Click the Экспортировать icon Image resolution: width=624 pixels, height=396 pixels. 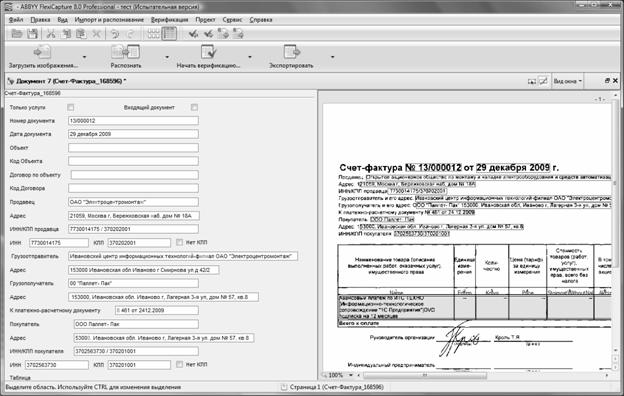[291, 52]
